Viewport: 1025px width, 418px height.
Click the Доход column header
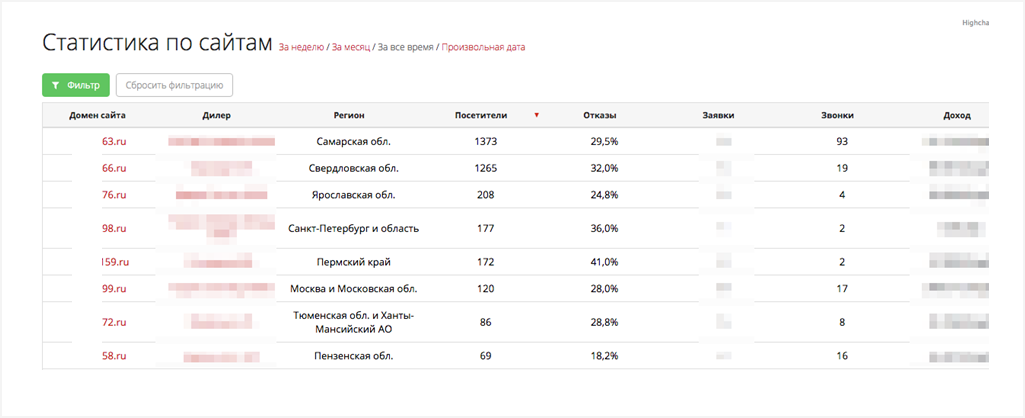coord(957,116)
